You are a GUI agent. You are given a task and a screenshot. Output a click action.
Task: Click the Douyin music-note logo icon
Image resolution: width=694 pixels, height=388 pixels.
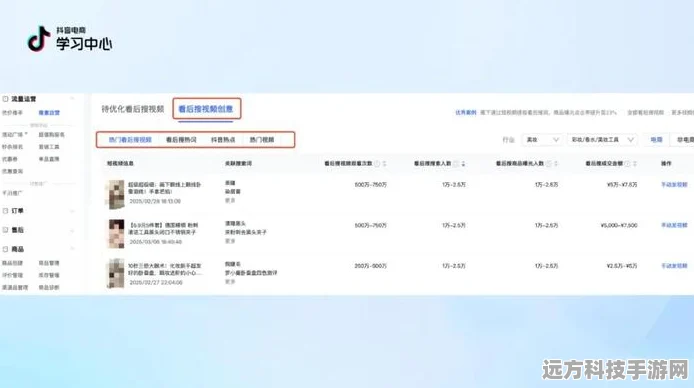click(x=39, y=39)
